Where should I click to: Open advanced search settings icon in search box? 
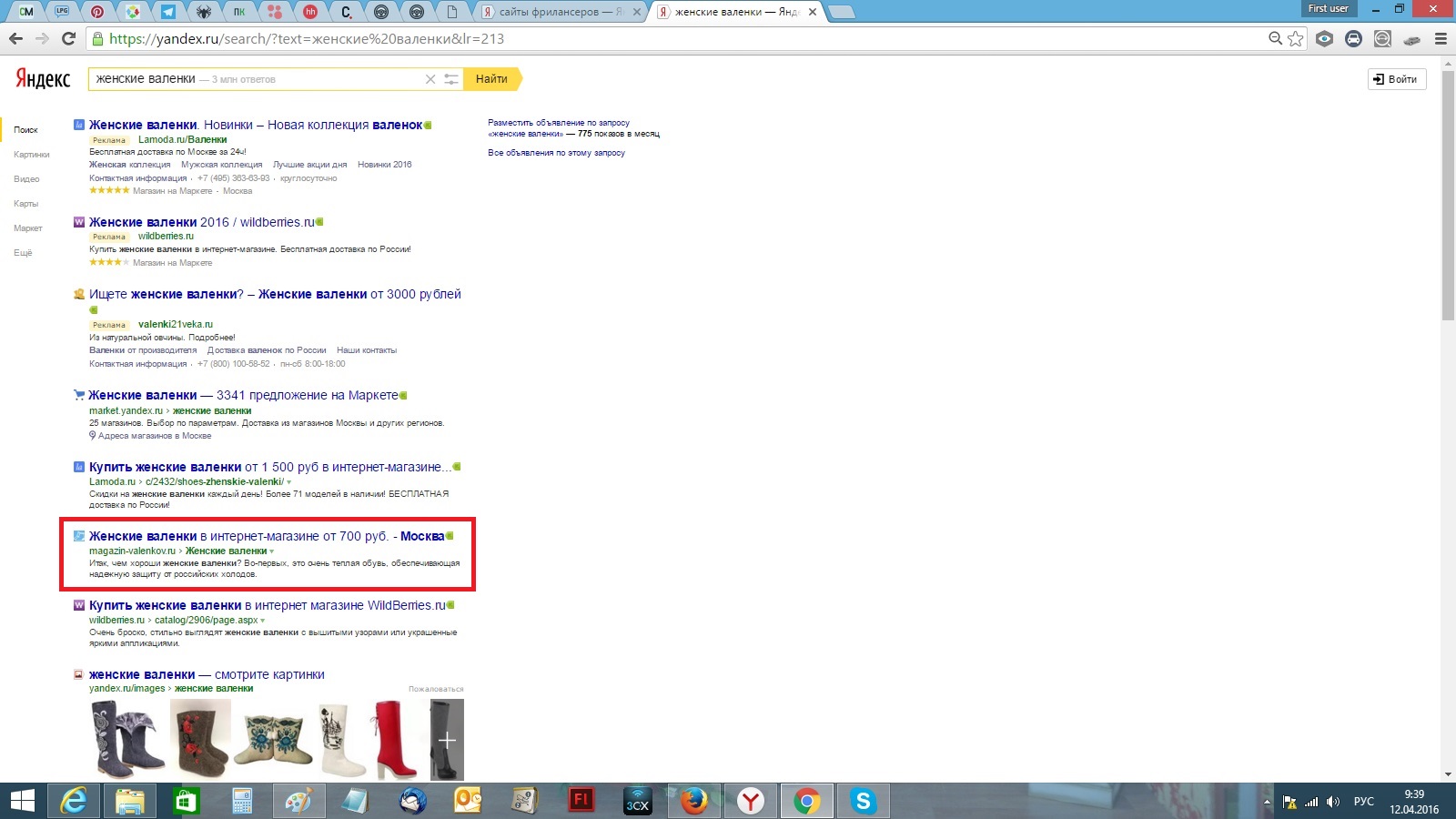coord(450,79)
